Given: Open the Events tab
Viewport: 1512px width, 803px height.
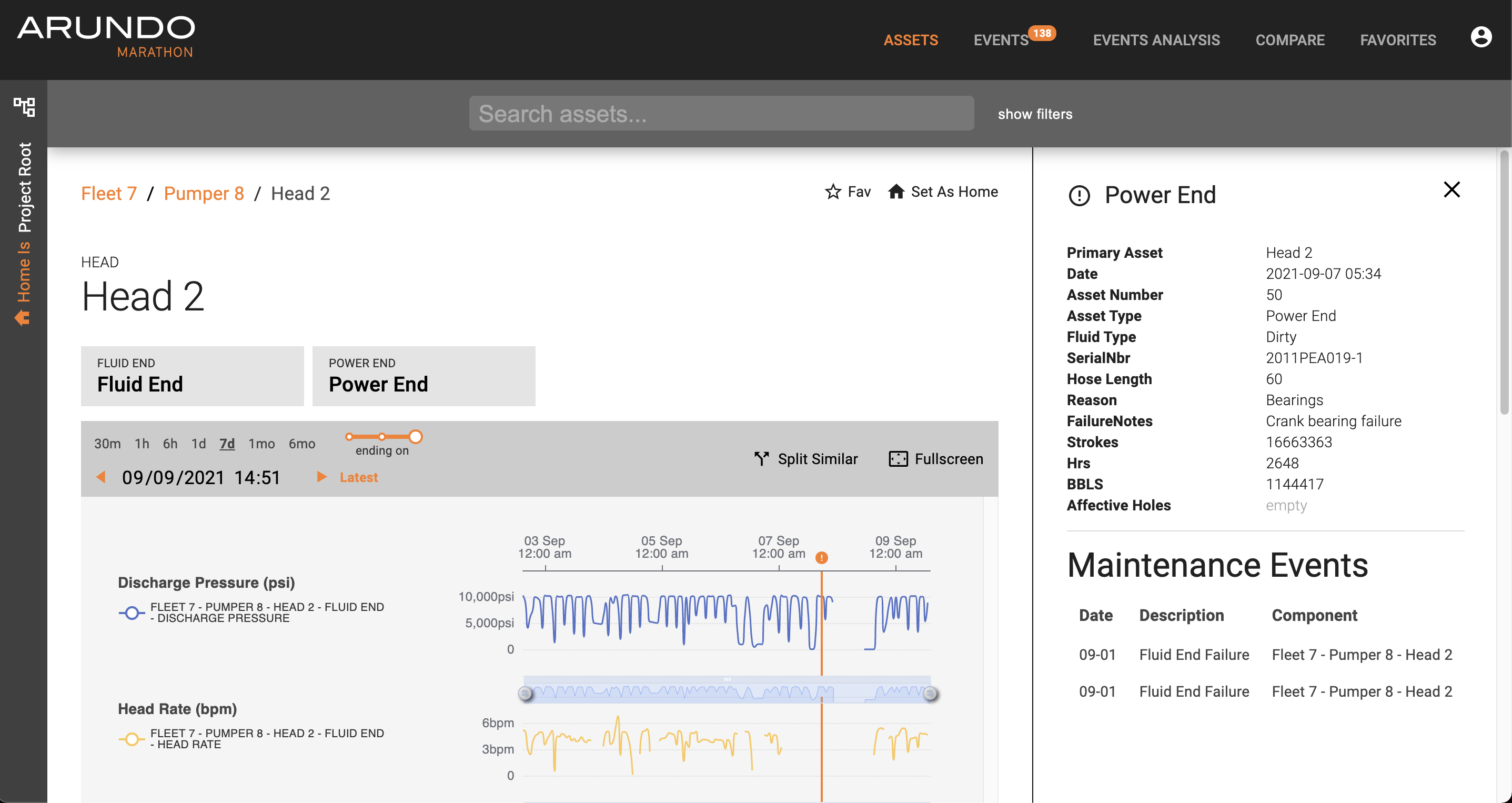Looking at the screenshot, I should 1000,40.
